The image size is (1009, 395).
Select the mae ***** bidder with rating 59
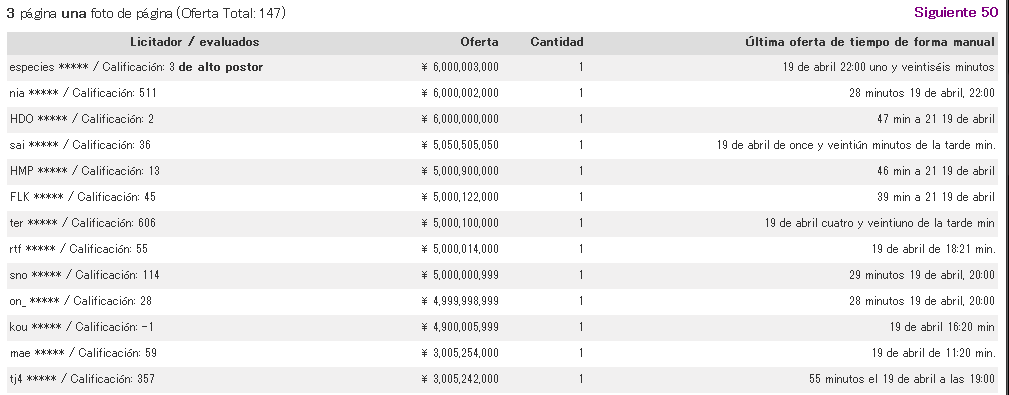pyautogui.click(x=83, y=353)
